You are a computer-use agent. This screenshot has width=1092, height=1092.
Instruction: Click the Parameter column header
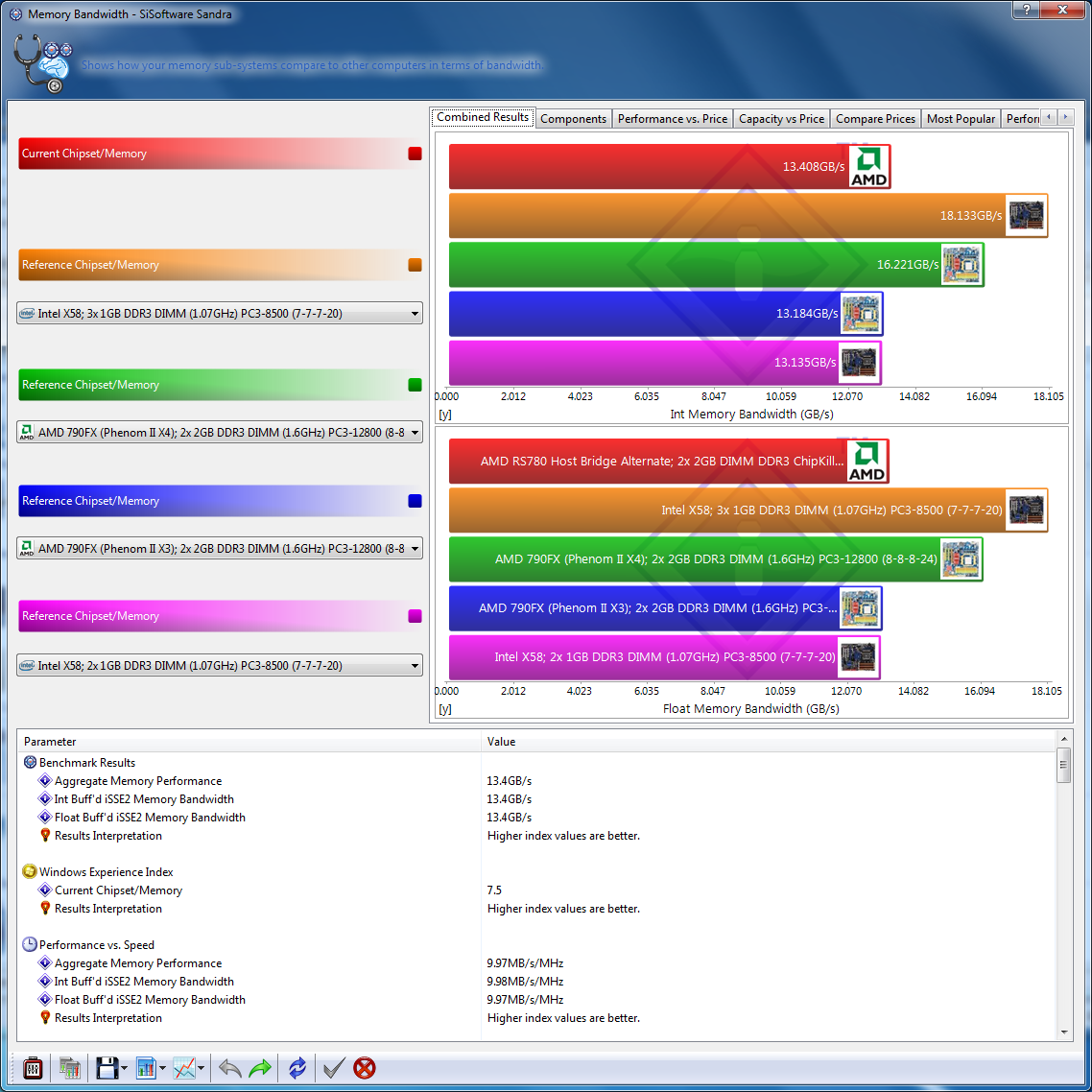click(x=249, y=742)
